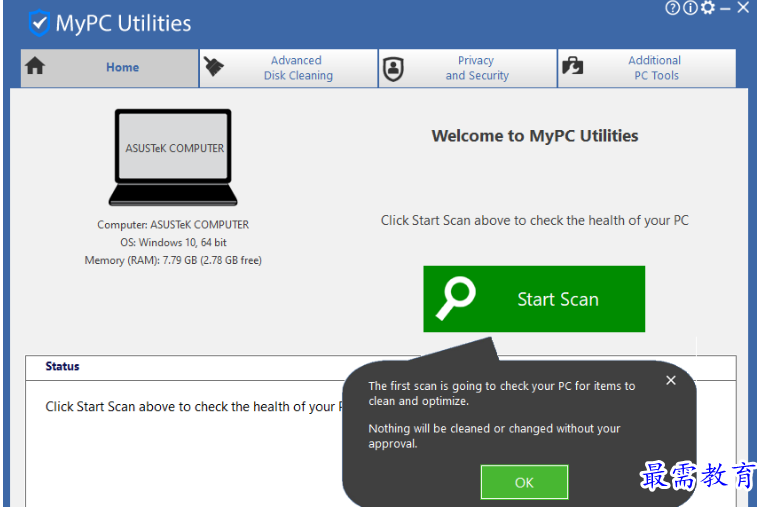Click the Memory (RAM) info line
This screenshot has width=764, height=507.
[173, 260]
